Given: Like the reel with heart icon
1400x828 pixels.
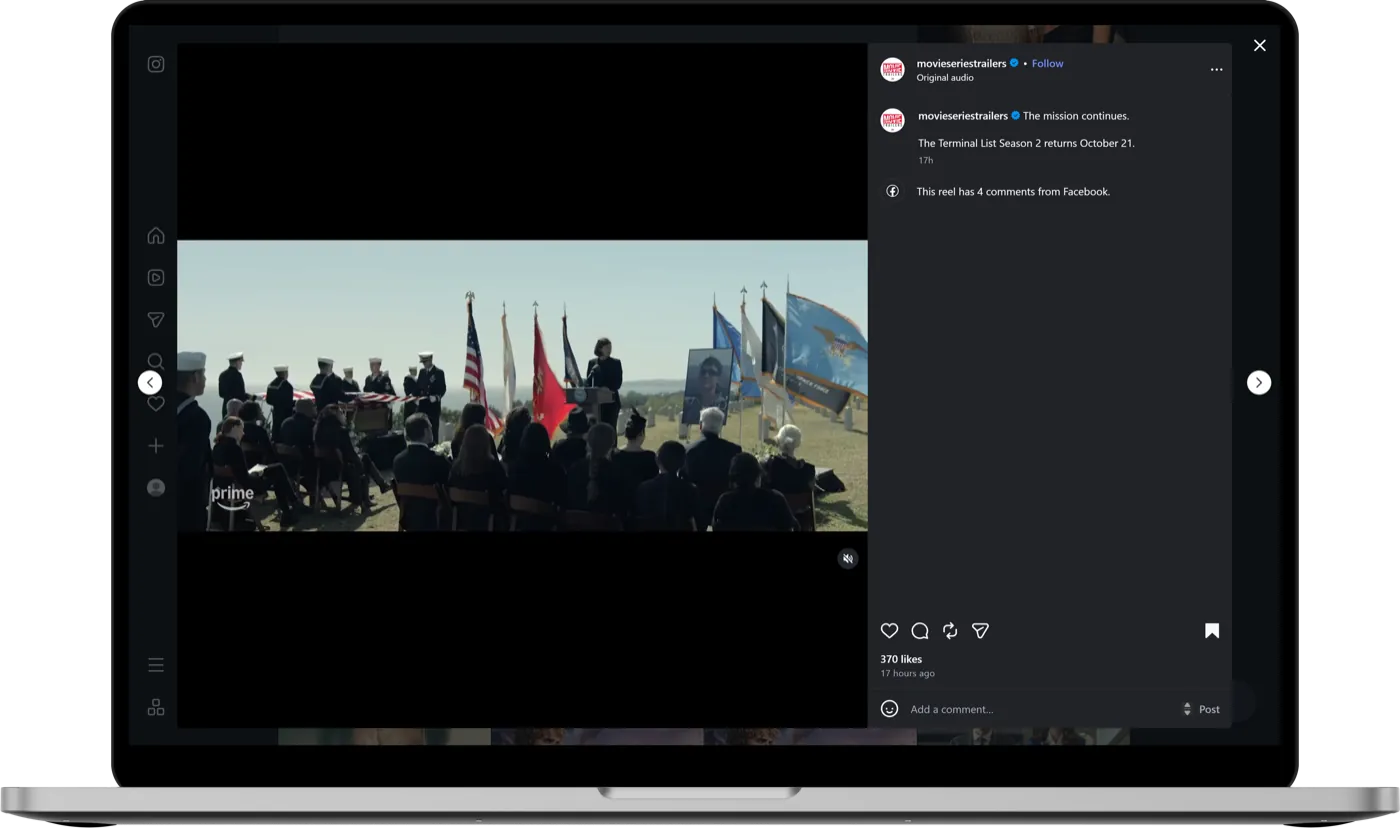Looking at the screenshot, I should tap(889, 630).
